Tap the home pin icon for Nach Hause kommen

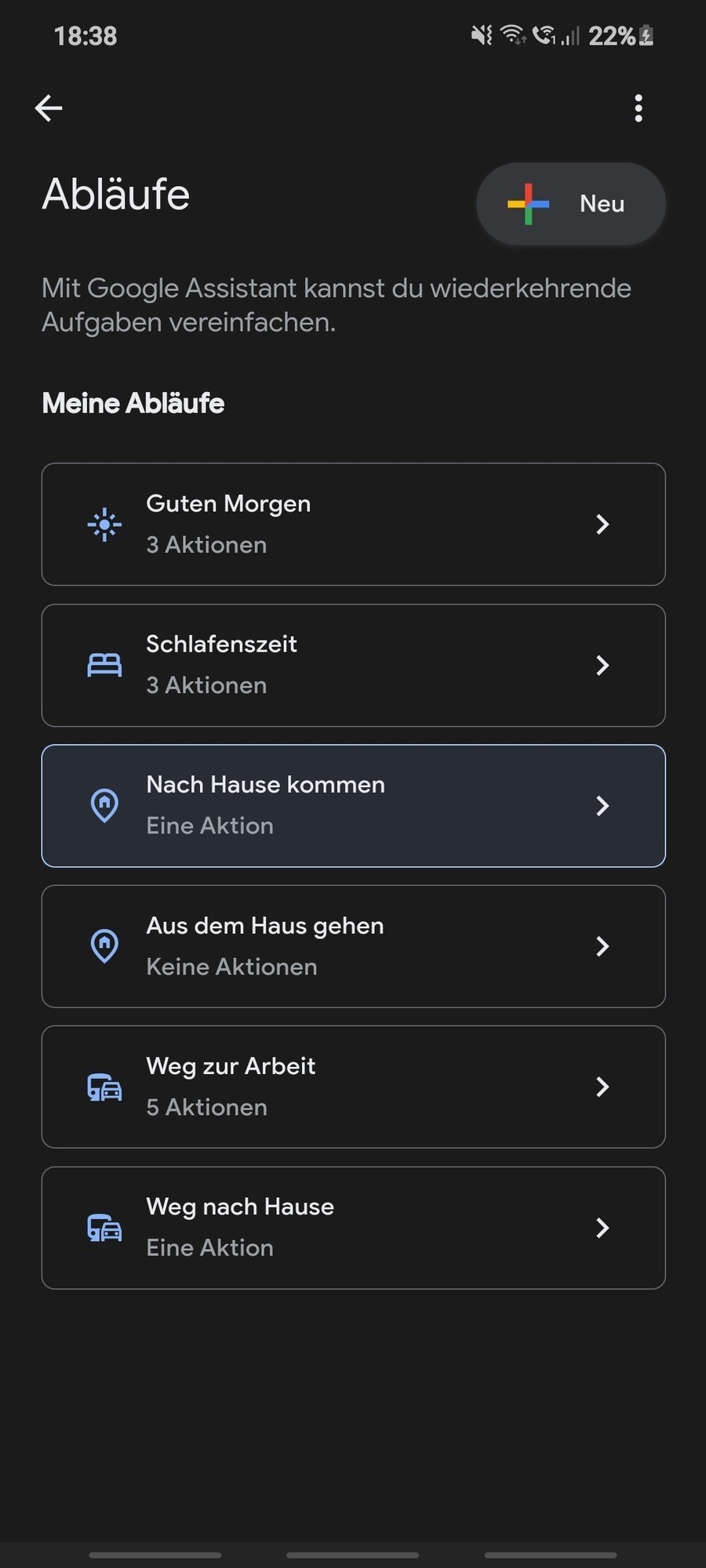pyautogui.click(x=104, y=805)
